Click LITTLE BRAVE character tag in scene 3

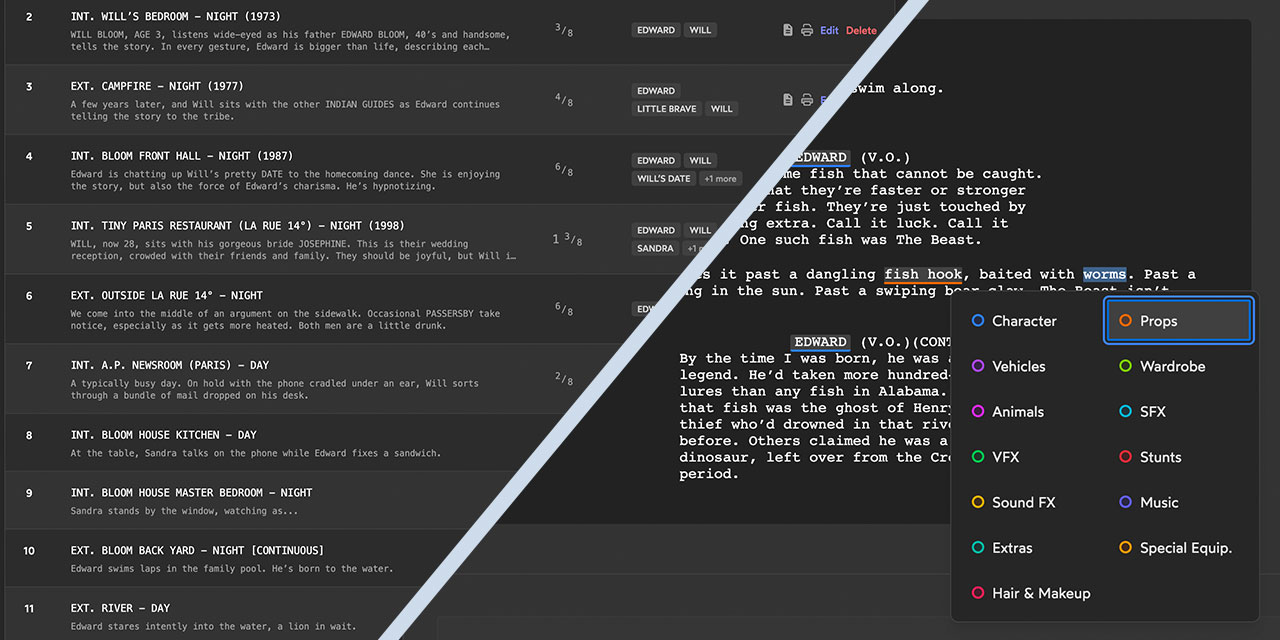pyautogui.click(x=666, y=109)
